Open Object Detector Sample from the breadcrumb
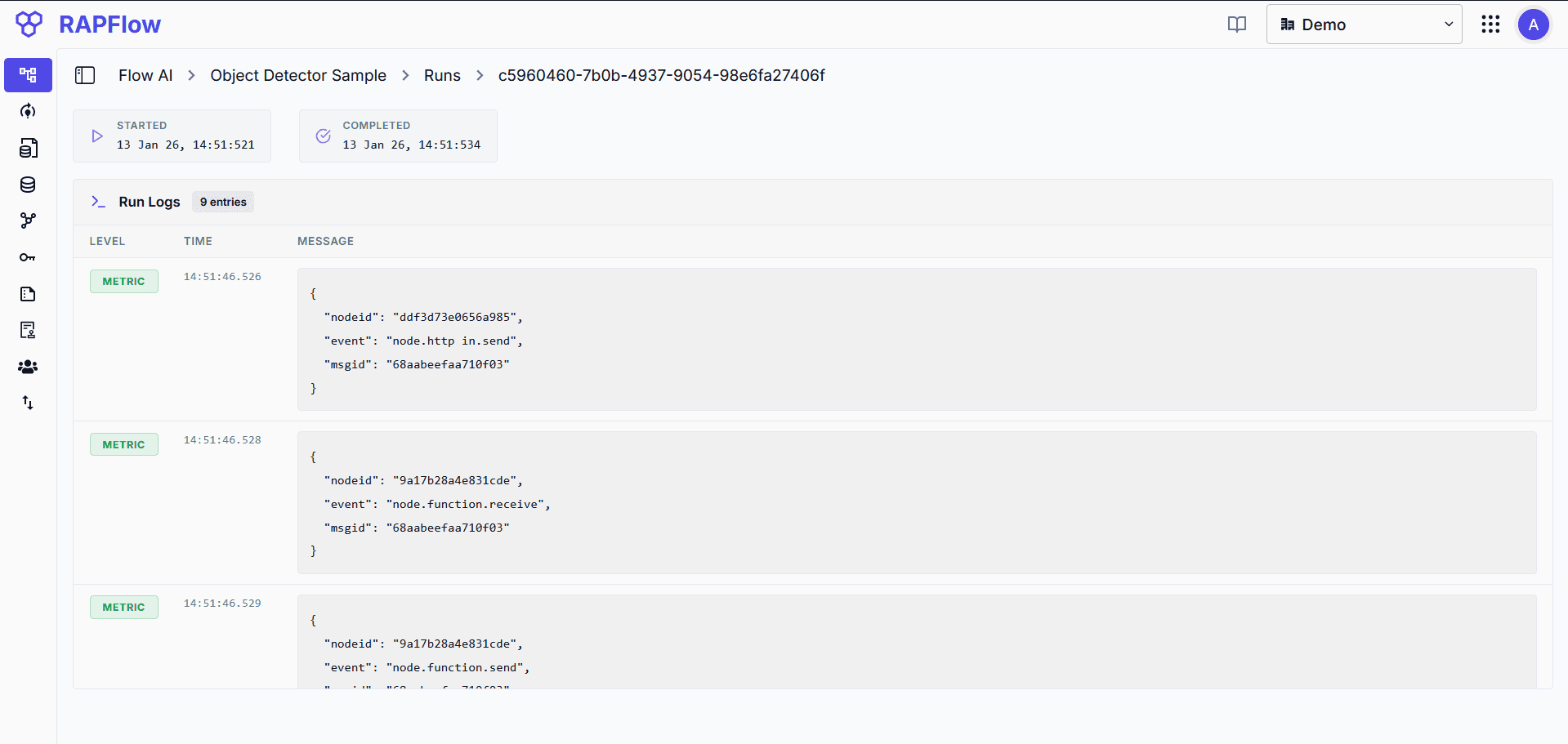 pyautogui.click(x=297, y=75)
